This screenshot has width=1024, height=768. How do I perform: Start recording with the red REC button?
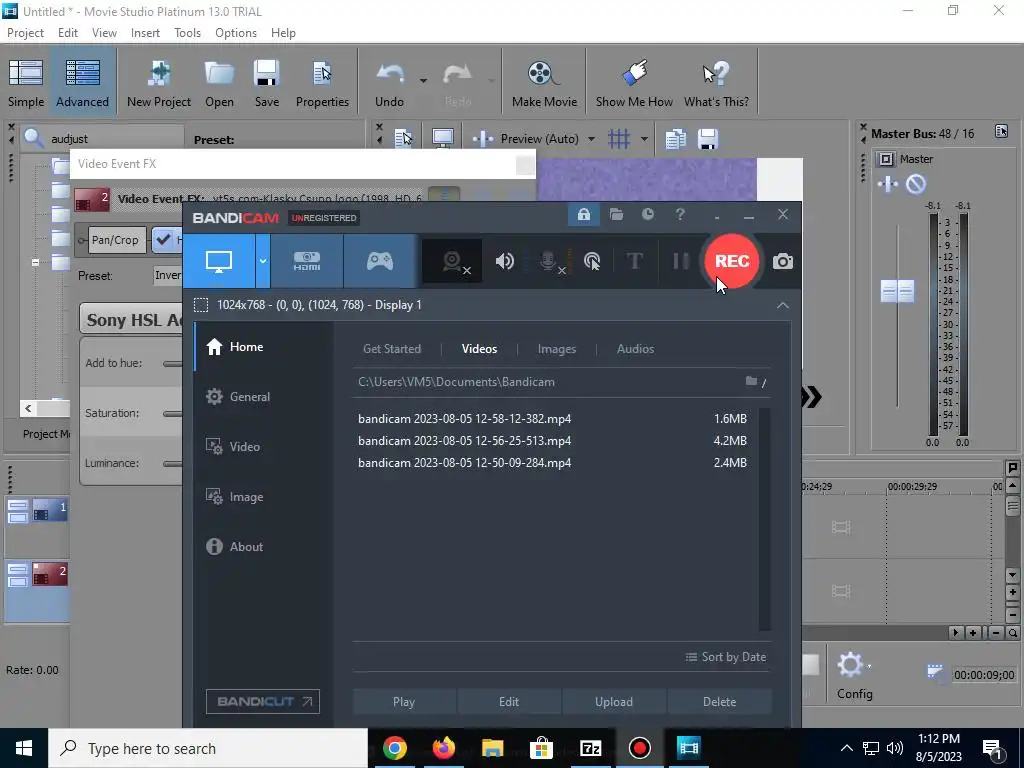coord(731,261)
